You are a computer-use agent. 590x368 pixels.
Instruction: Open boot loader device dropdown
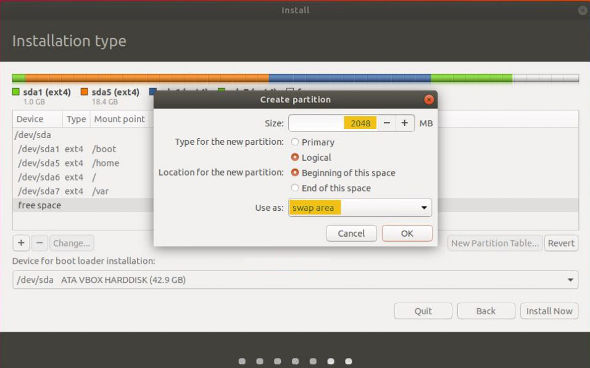[295, 280]
